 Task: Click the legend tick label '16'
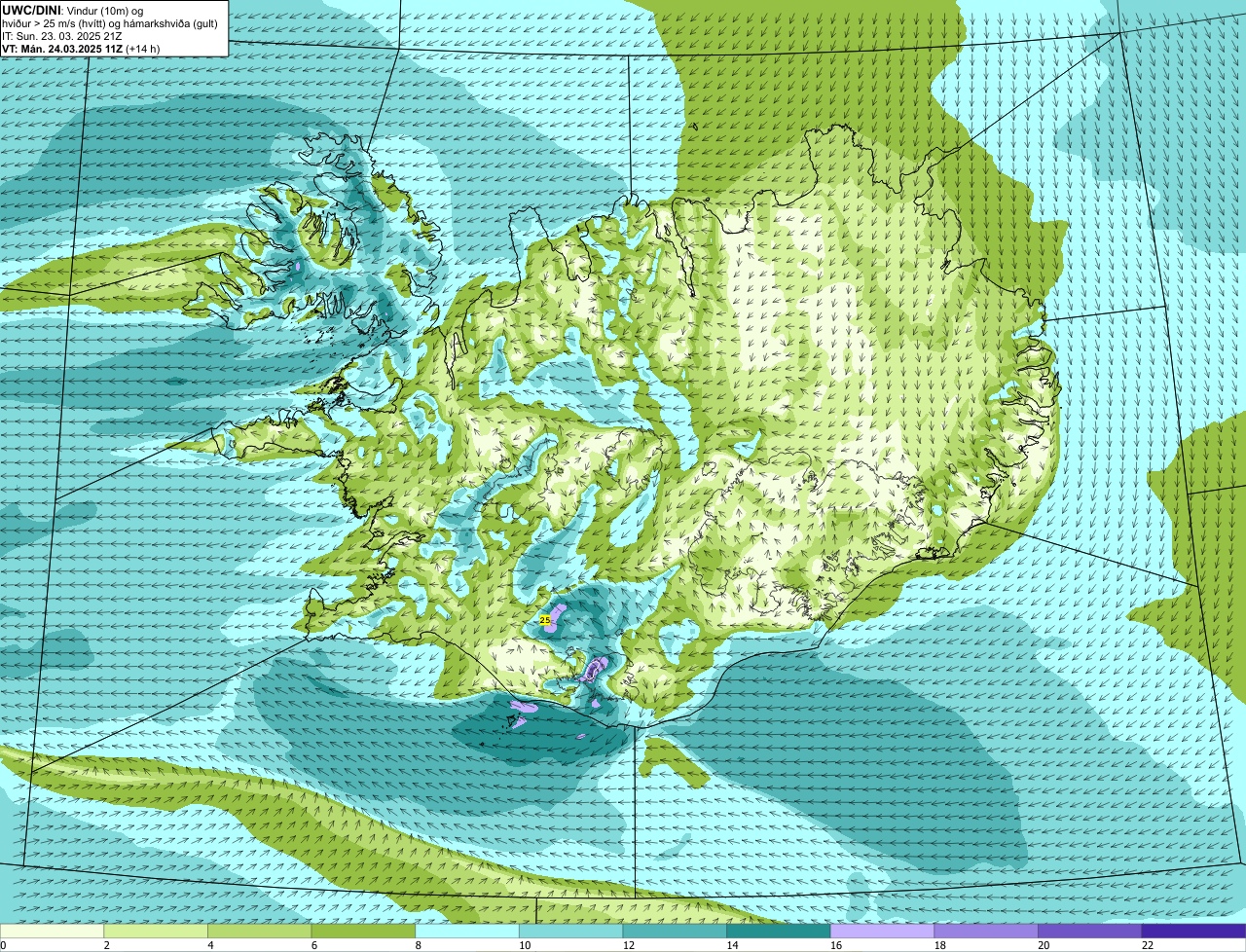click(836, 945)
